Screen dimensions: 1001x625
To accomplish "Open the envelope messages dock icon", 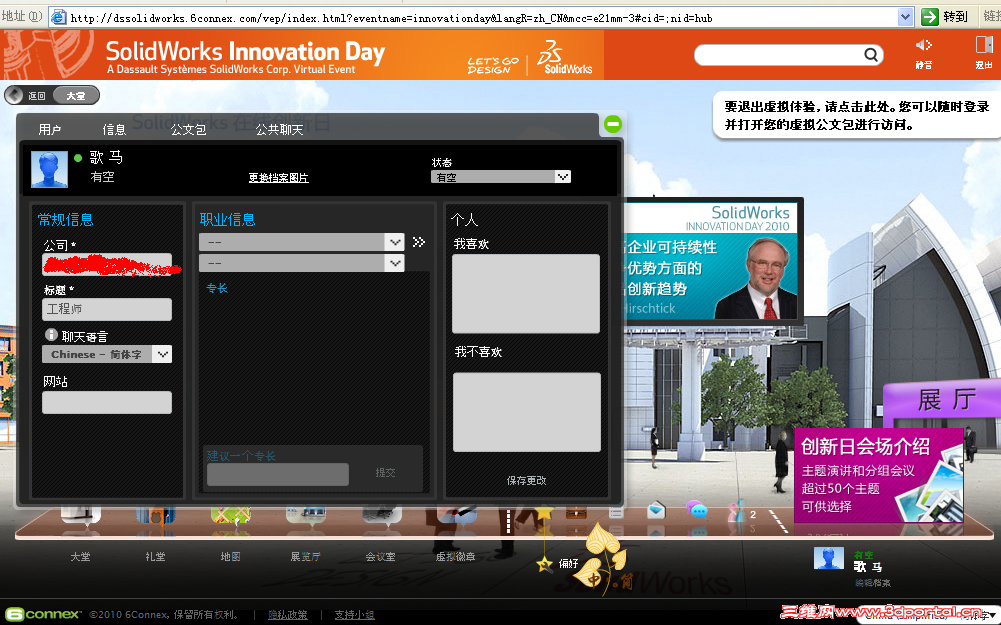I will pos(656,511).
